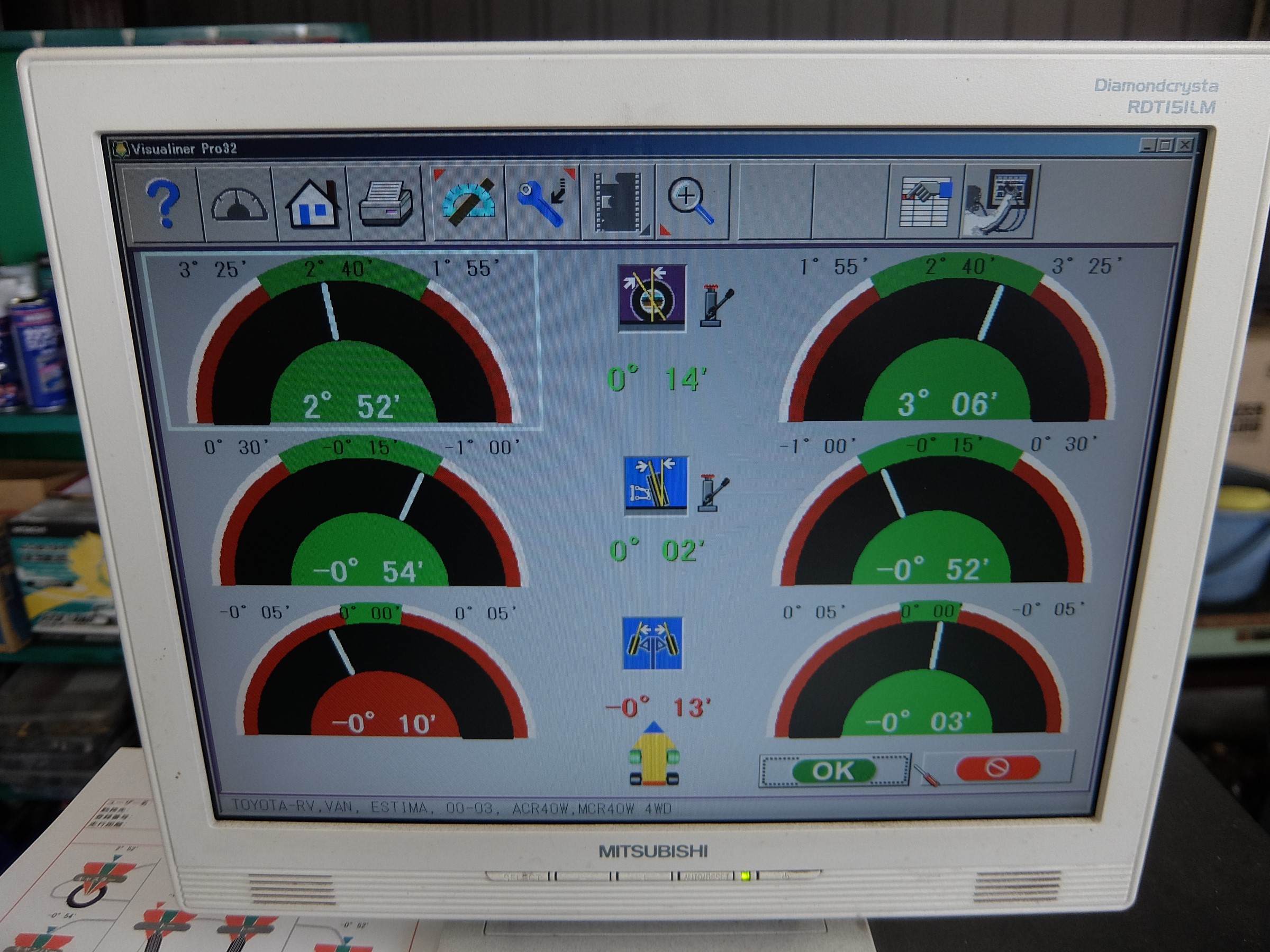The width and height of the screenshot is (1270, 952).
Task: Click the gauge meter toolbar icon
Action: [x=239, y=203]
